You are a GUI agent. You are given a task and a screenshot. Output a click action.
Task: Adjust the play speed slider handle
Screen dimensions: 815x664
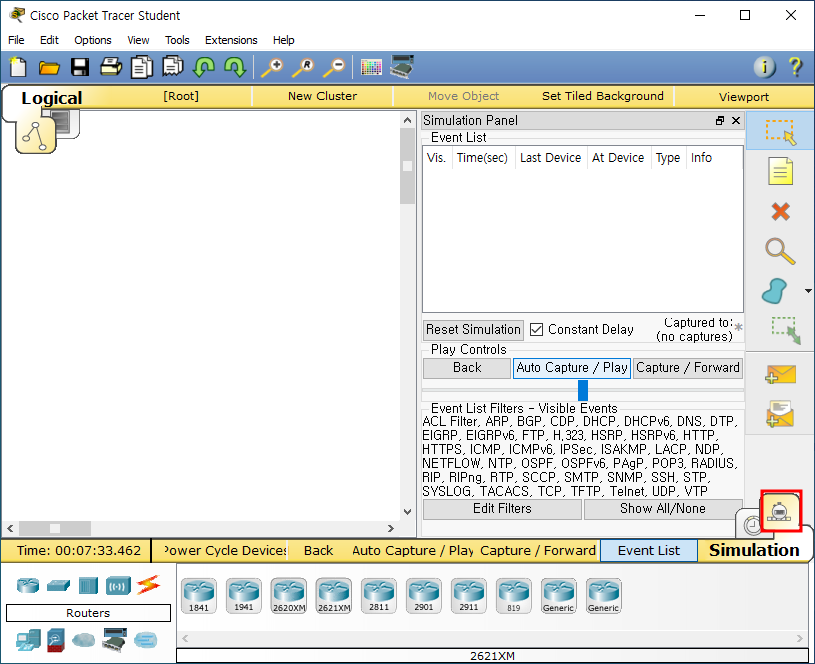[583, 390]
